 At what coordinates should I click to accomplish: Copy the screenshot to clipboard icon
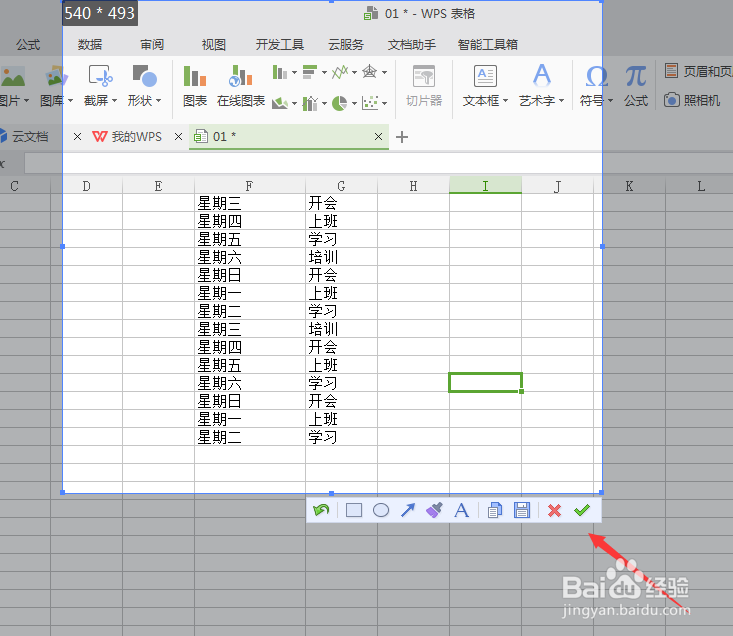tap(495, 510)
